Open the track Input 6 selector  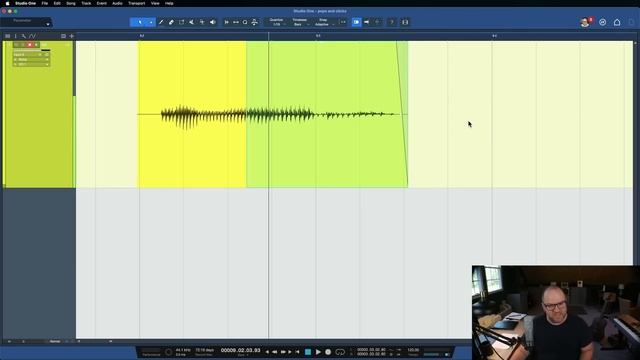pyautogui.click(x=31, y=54)
